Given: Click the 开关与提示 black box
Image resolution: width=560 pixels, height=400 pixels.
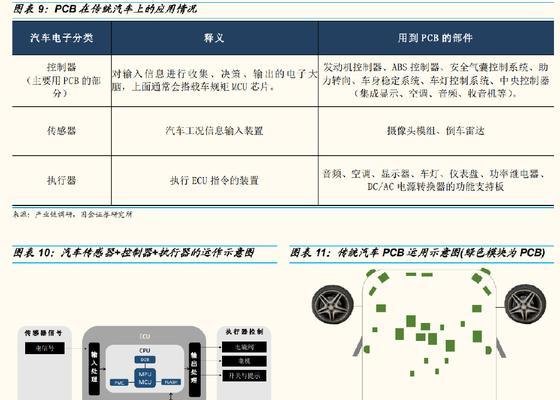Looking at the screenshot, I should pos(244,376).
